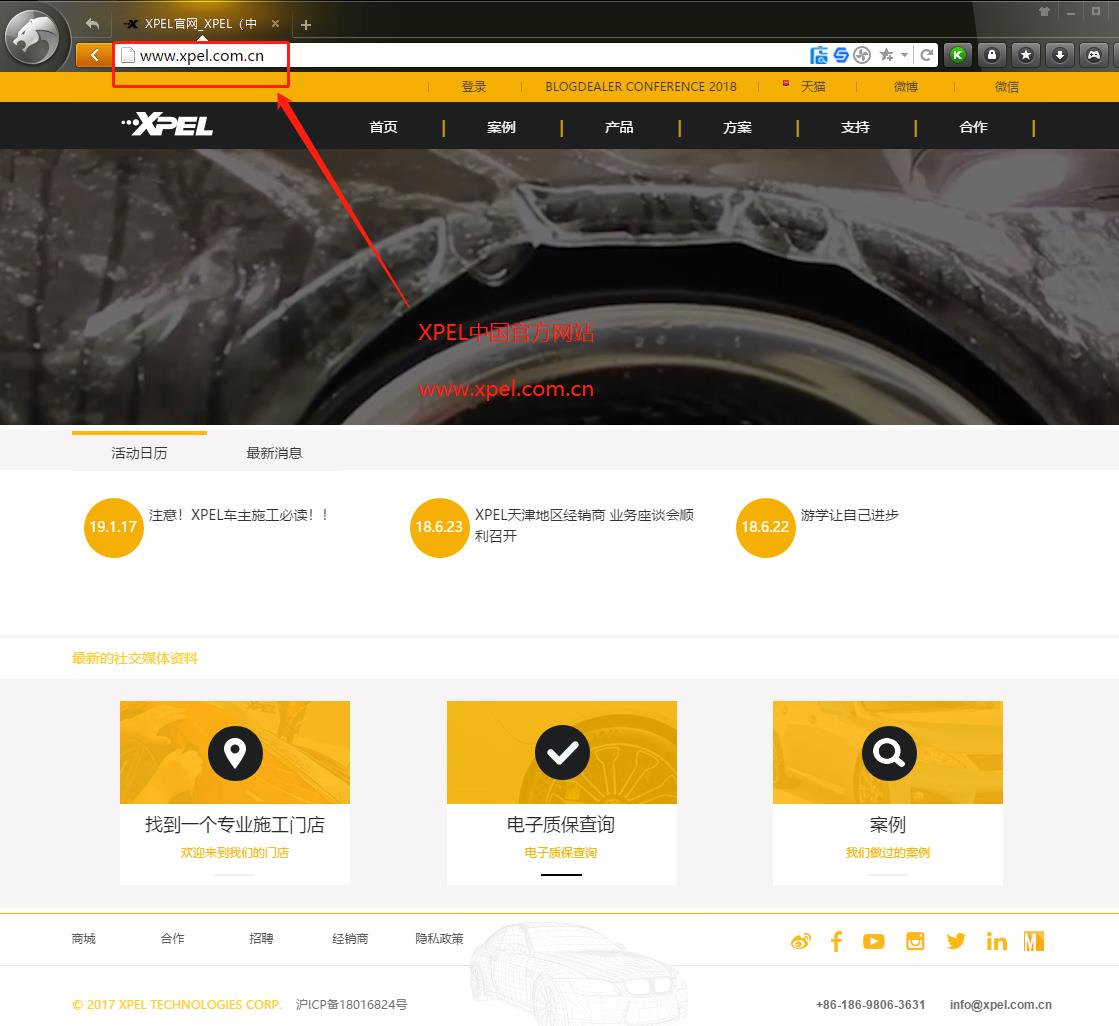Open the 商城 footer link
The width and height of the screenshot is (1119, 1026).
83,938
